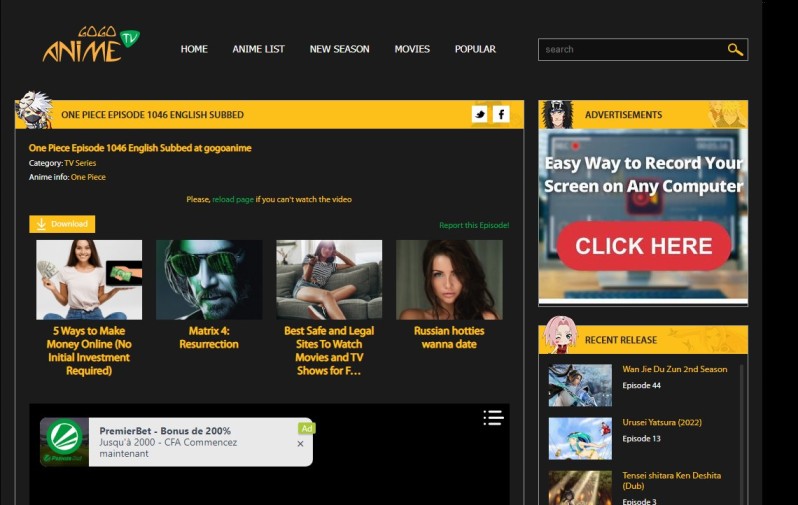The width and height of the screenshot is (798, 505).
Task: Click Best Safe and Legal Sites title
Action: click(329, 351)
